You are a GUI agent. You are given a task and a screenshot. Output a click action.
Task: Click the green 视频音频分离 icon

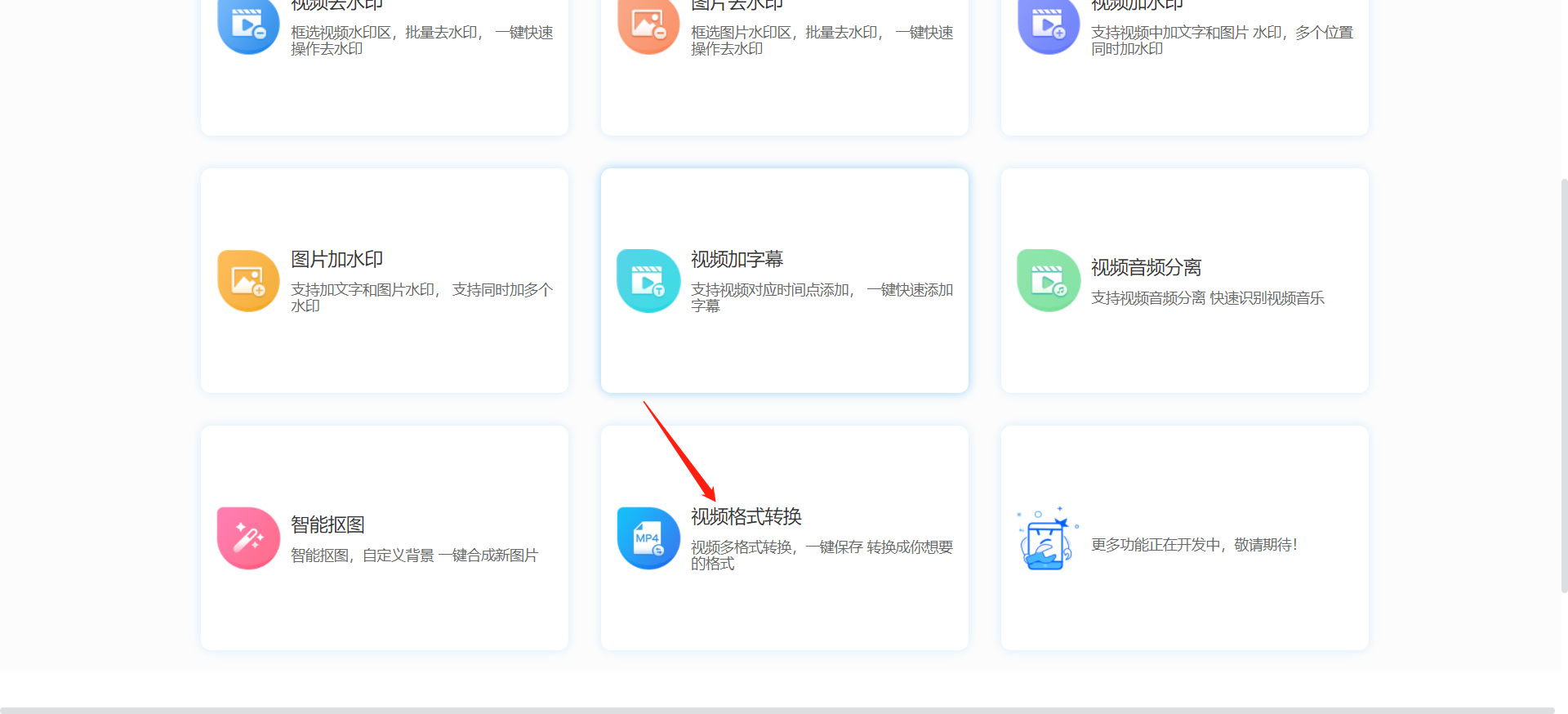(1049, 281)
